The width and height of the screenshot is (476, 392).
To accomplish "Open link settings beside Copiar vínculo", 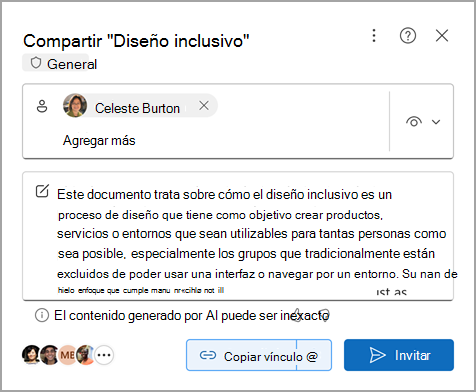I will 314,355.
